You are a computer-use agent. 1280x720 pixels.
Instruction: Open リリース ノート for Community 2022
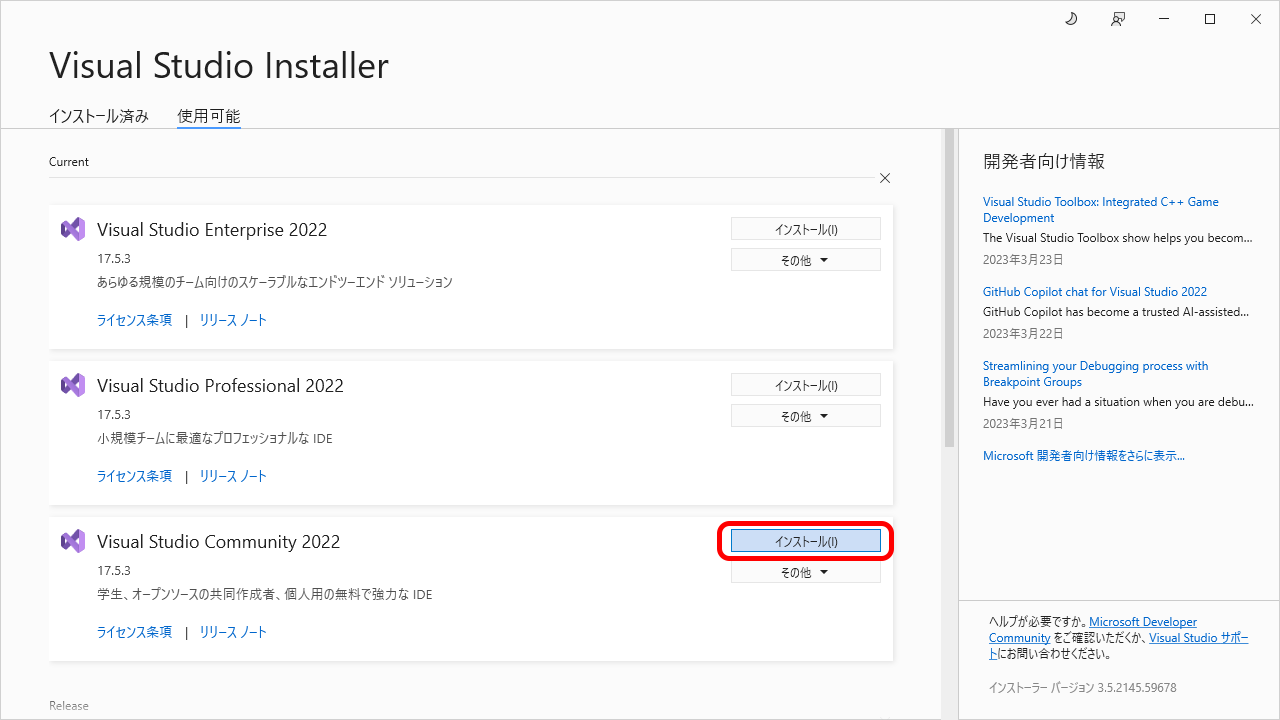coord(233,632)
